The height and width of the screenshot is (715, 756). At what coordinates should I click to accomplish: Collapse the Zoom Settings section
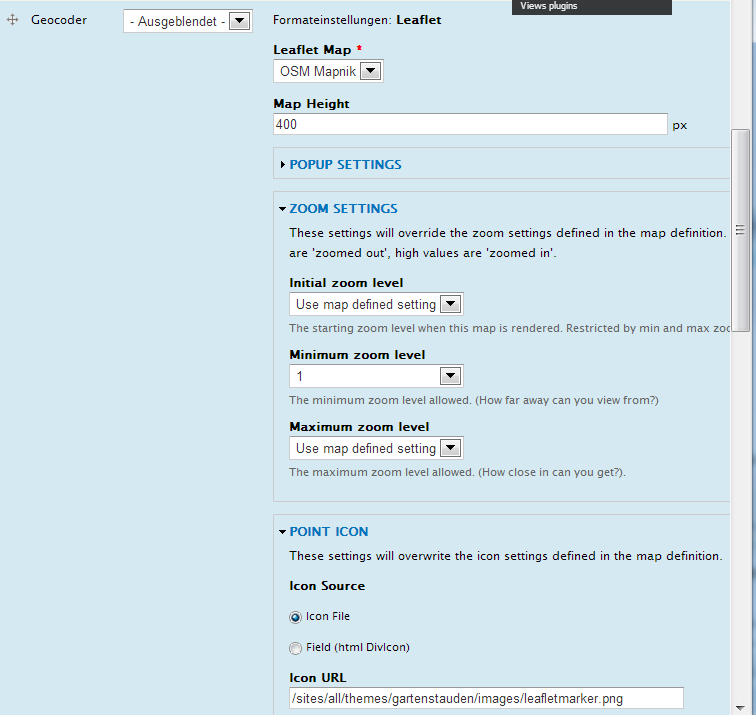[x=283, y=209]
